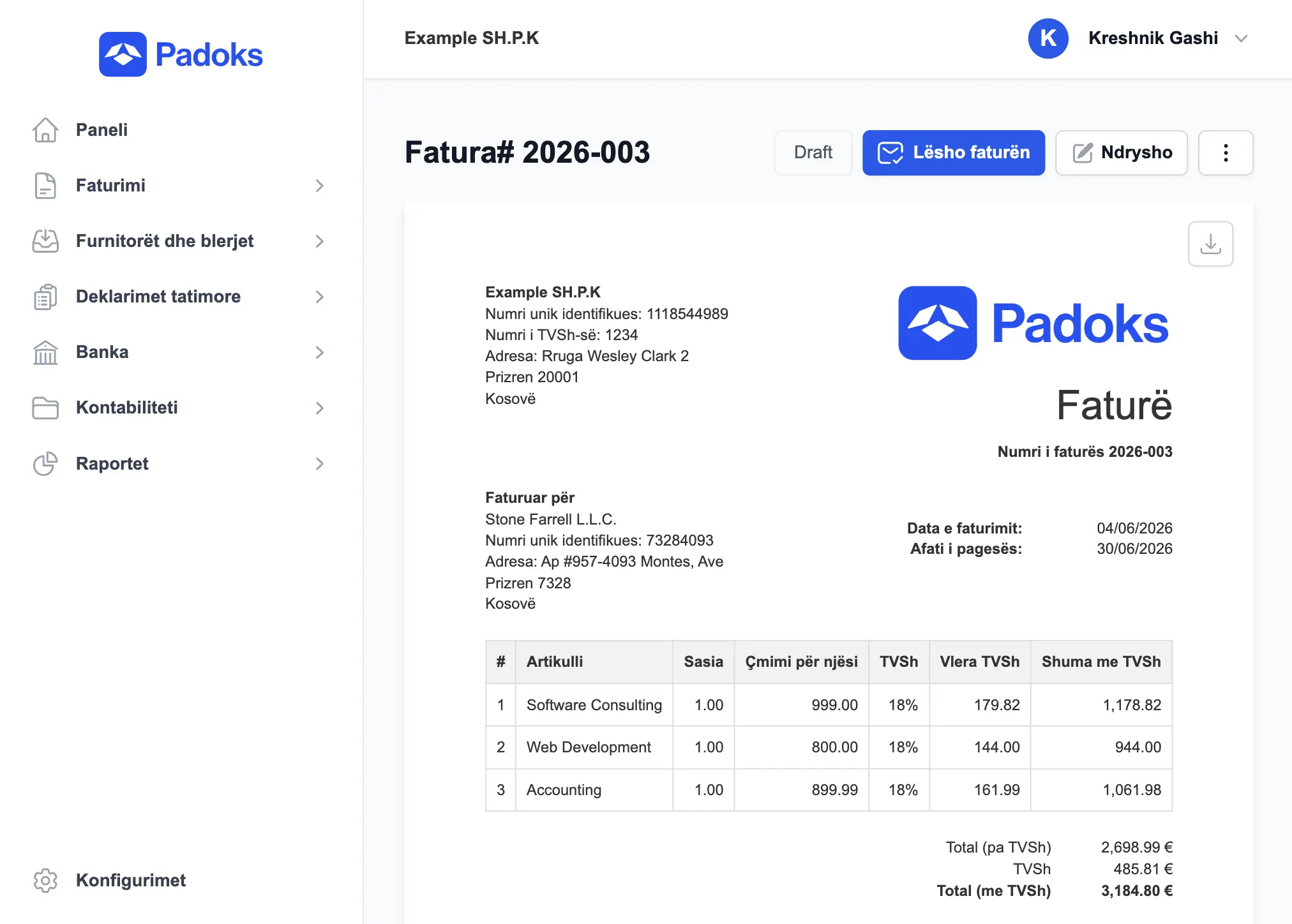Screen dimensions: 1292x924
Task: Click the Ndrysho edit button
Action: pyautogui.click(x=1122, y=153)
